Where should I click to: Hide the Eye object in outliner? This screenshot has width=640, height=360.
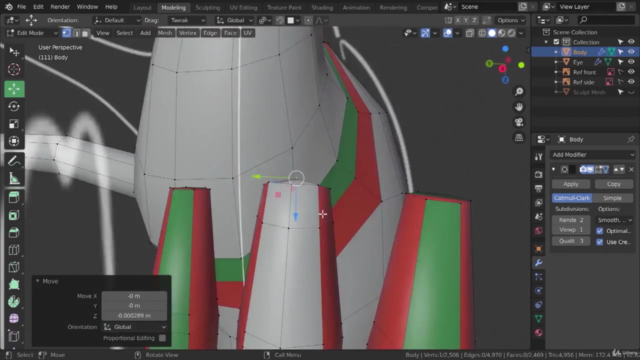pos(631,62)
